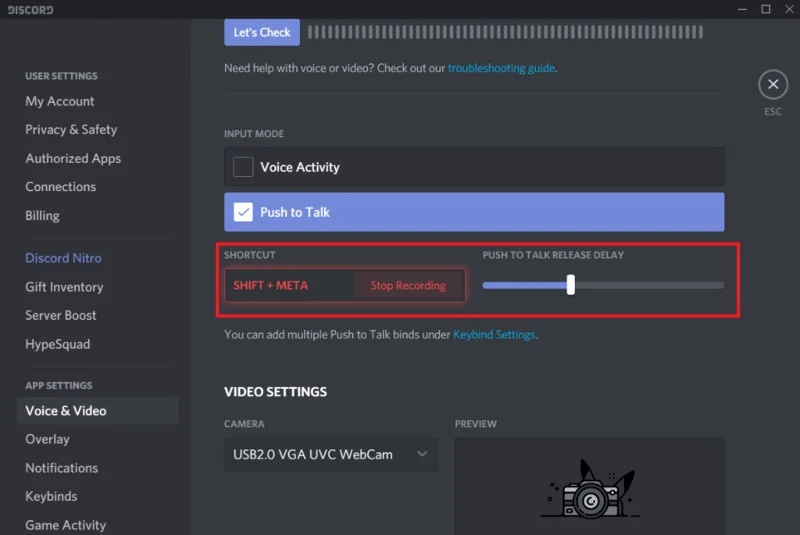Viewport: 800px width, 535px height.
Task: Click the mic test level meter bar
Action: 505,32
